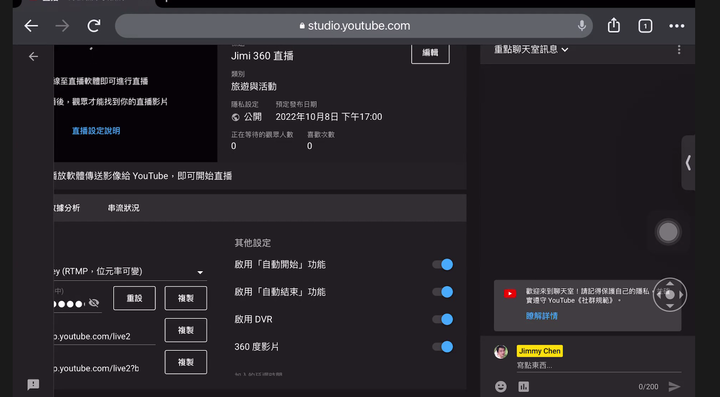The height and width of the screenshot is (397, 720).
Task: Click the Jimmy Chen avatar in chat
Action: pyautogui.click(x=501, y=352)
